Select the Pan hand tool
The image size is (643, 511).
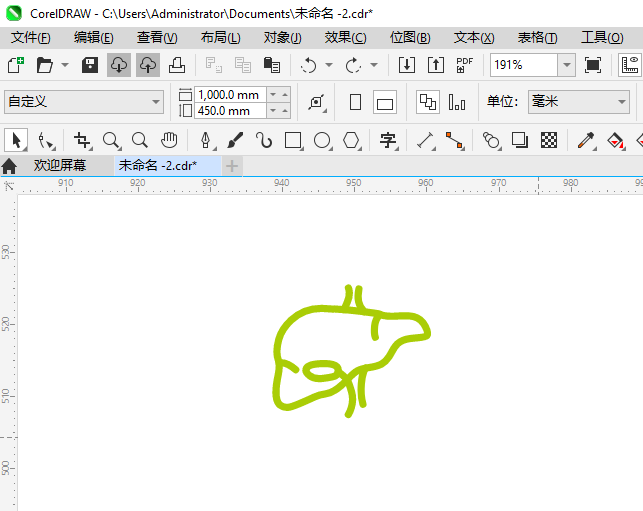coord(169,140)
